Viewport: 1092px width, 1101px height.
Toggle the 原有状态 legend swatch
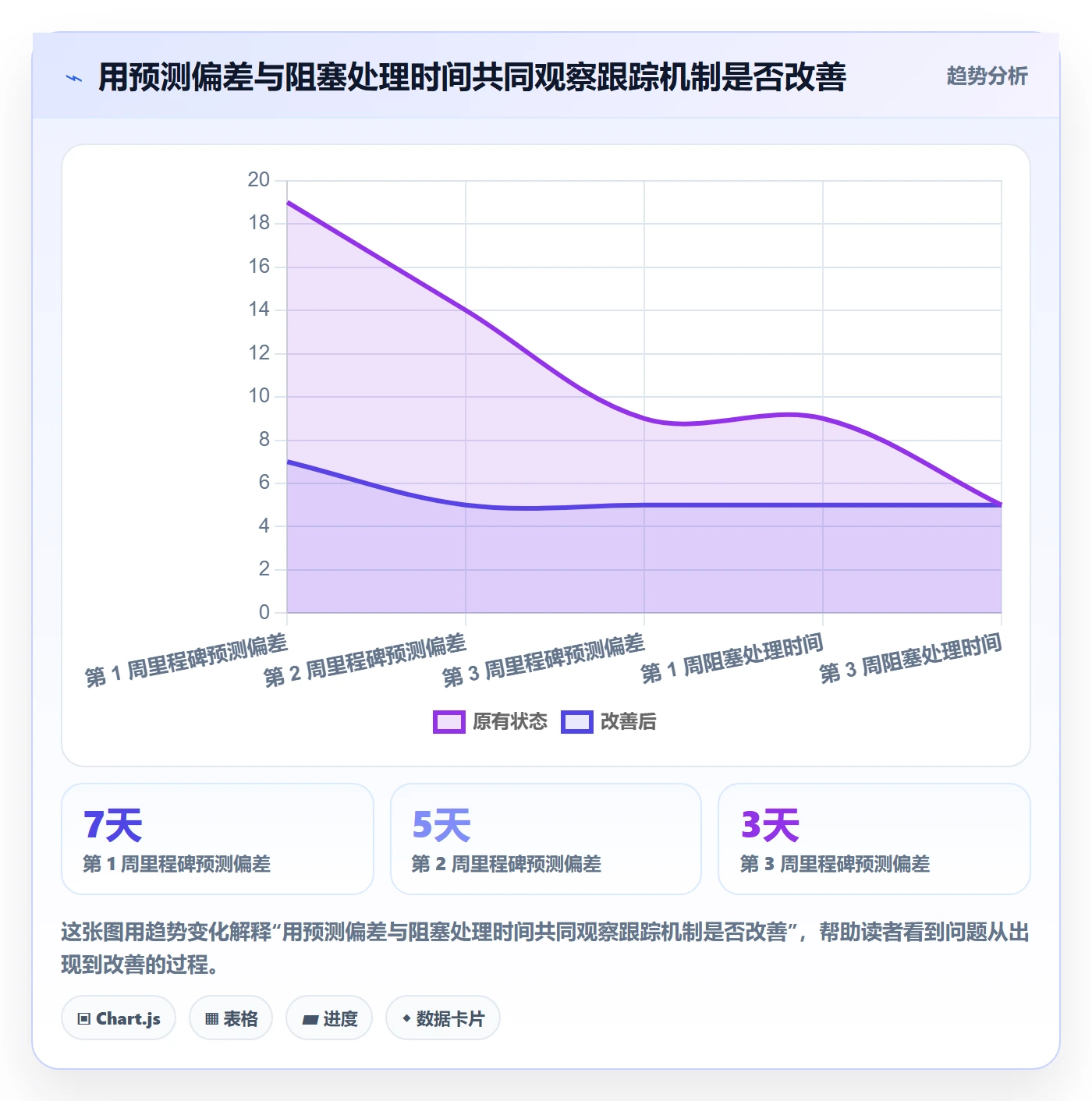pyautogui.click(x=449, y=722)
